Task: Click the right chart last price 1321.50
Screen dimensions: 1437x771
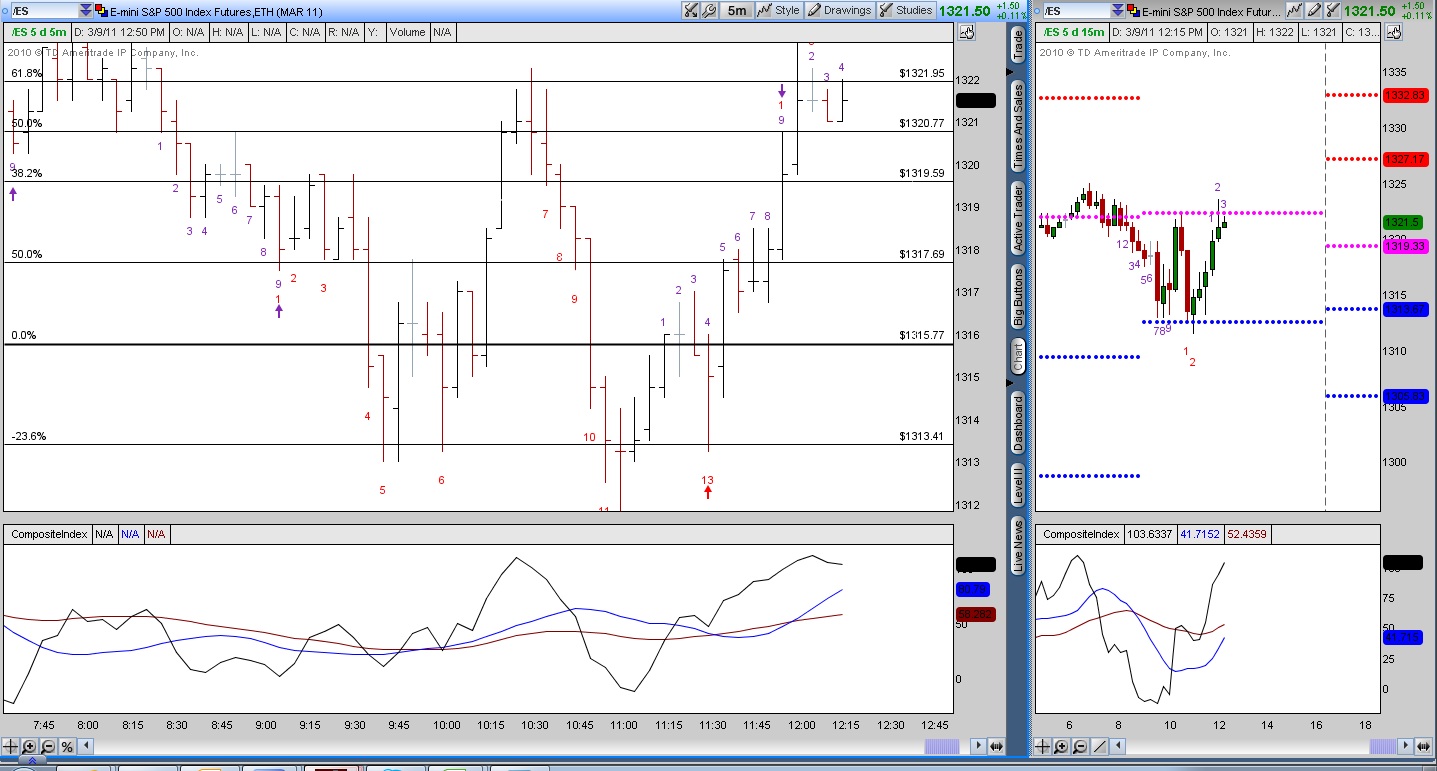Action: [x=1369, y=10]
